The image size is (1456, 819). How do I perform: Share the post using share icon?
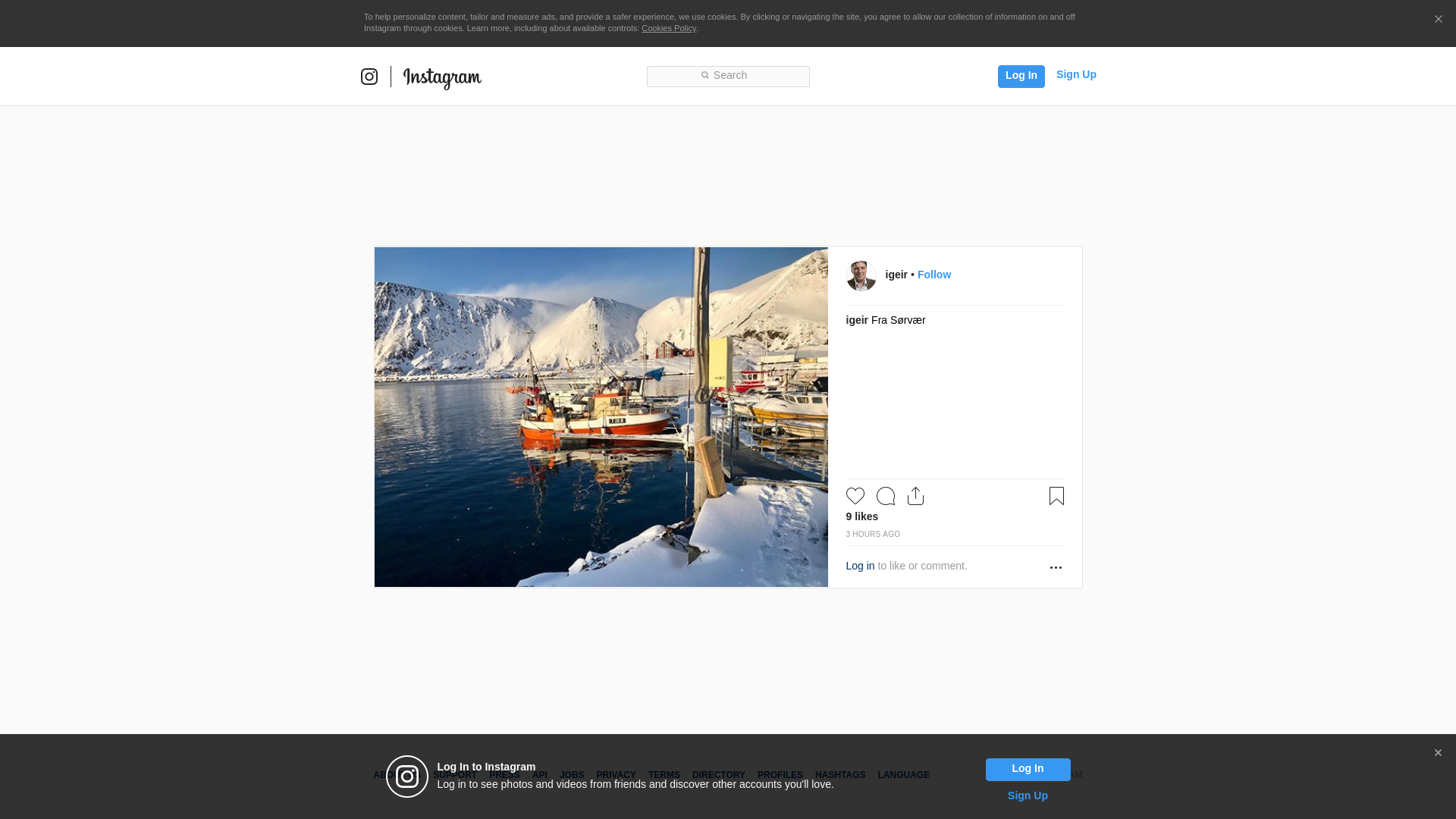coord(915,496)
